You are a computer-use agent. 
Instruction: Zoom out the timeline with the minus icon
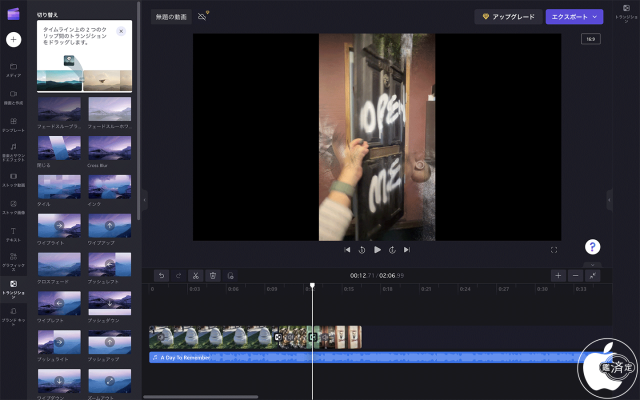click(x=575, y=275)
